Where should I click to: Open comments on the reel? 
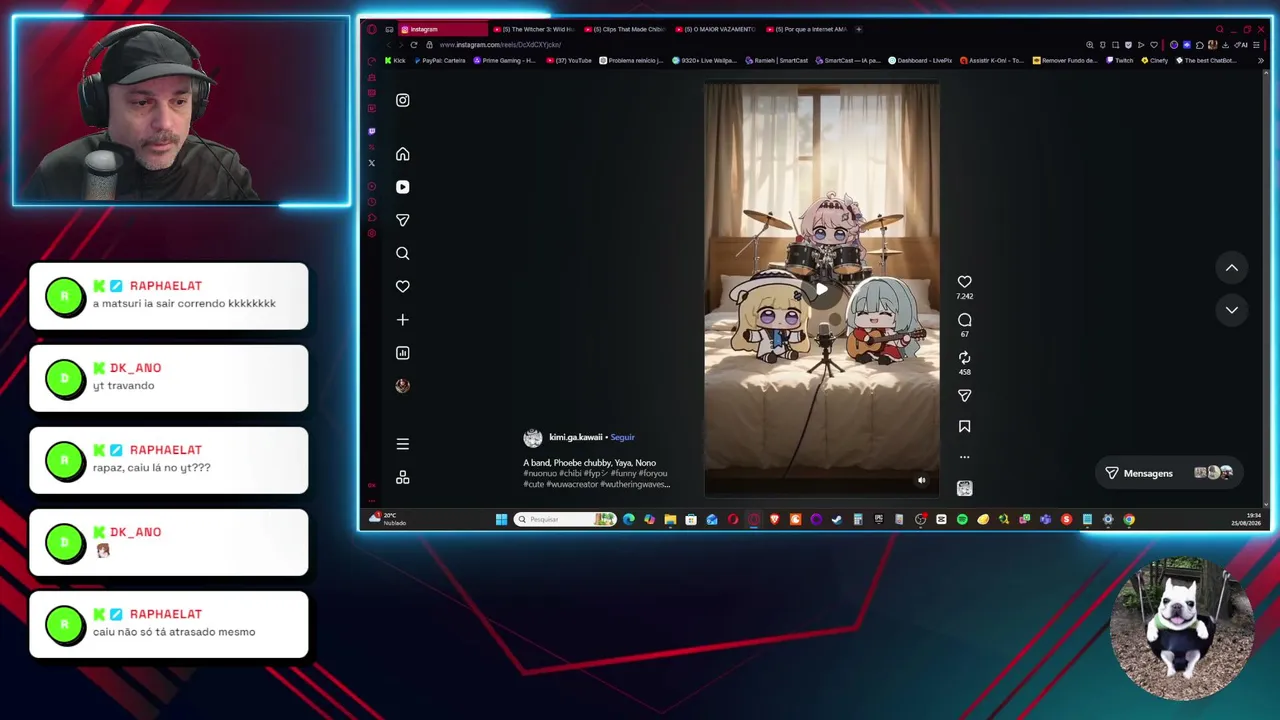tap(964, 320)
